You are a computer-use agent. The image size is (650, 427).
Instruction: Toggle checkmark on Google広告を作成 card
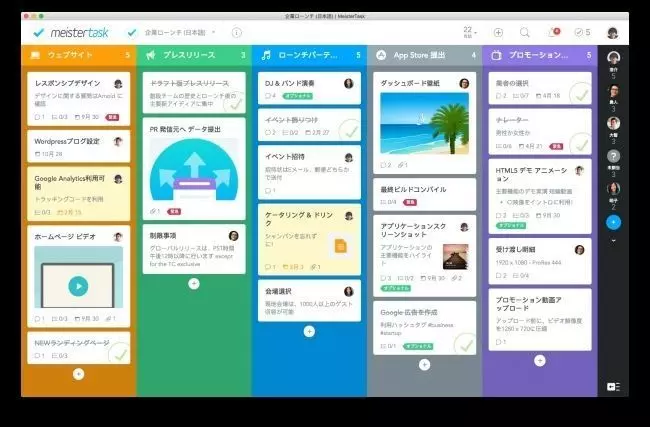(466, 344)
